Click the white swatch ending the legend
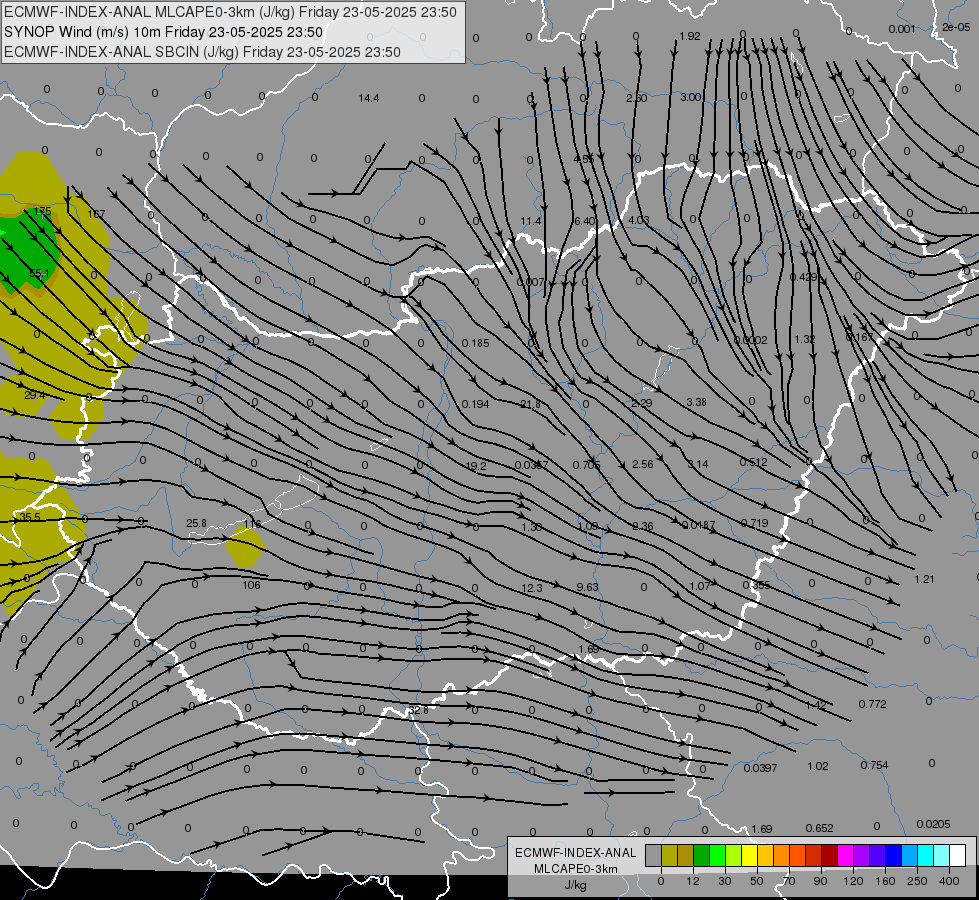The image size is (979, 900). coord(958,855)
